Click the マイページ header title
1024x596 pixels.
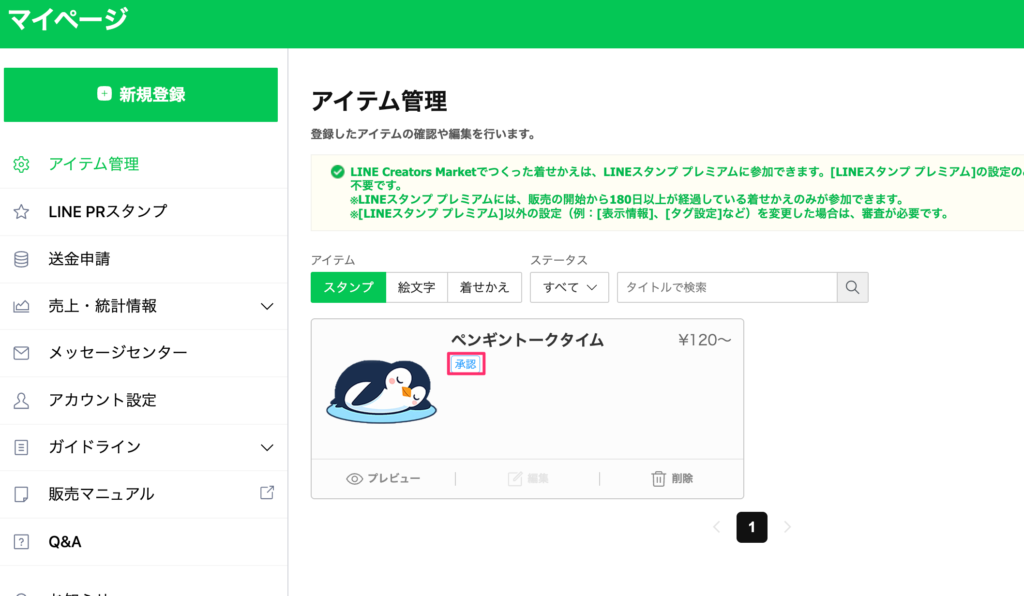68,19
